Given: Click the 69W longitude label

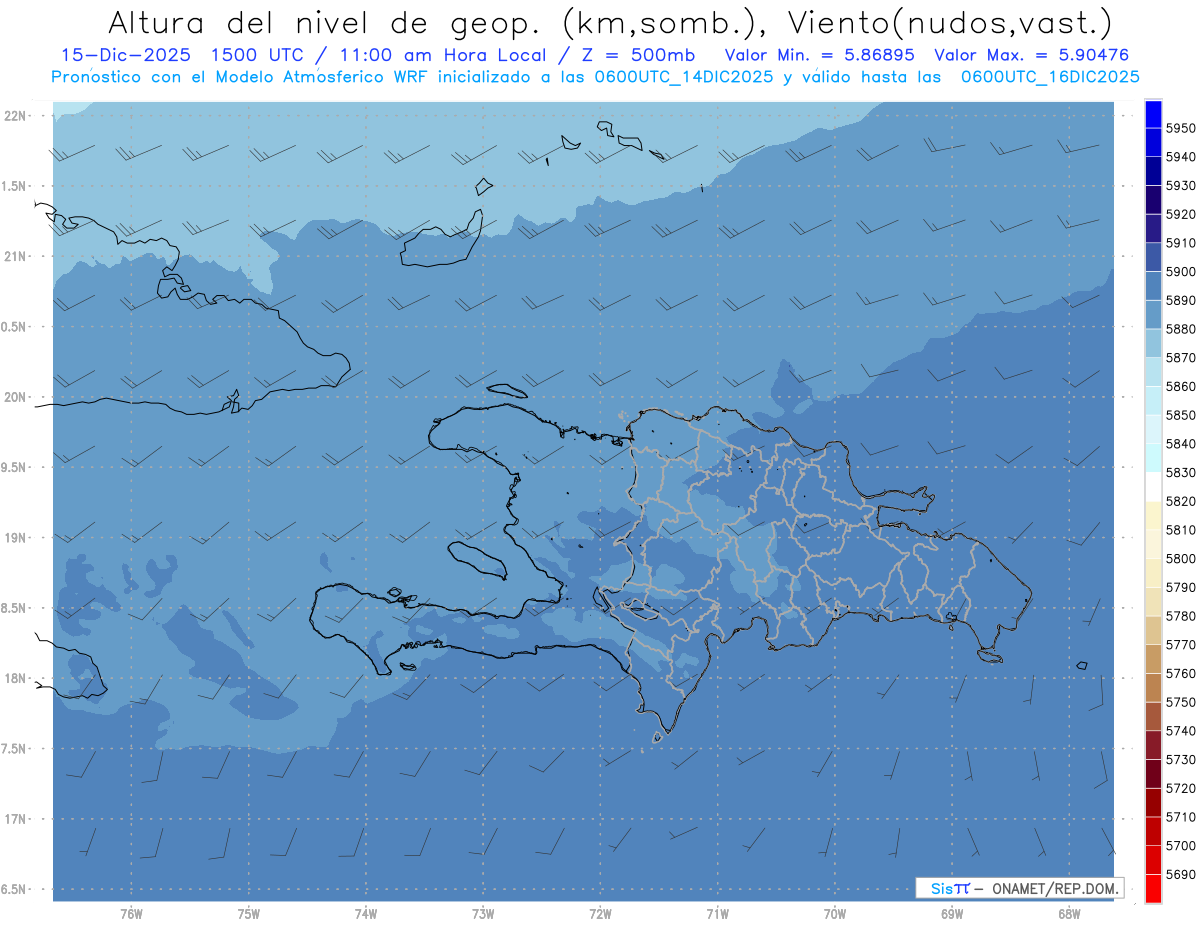Looking at the screenshot, I should point(952,914).
